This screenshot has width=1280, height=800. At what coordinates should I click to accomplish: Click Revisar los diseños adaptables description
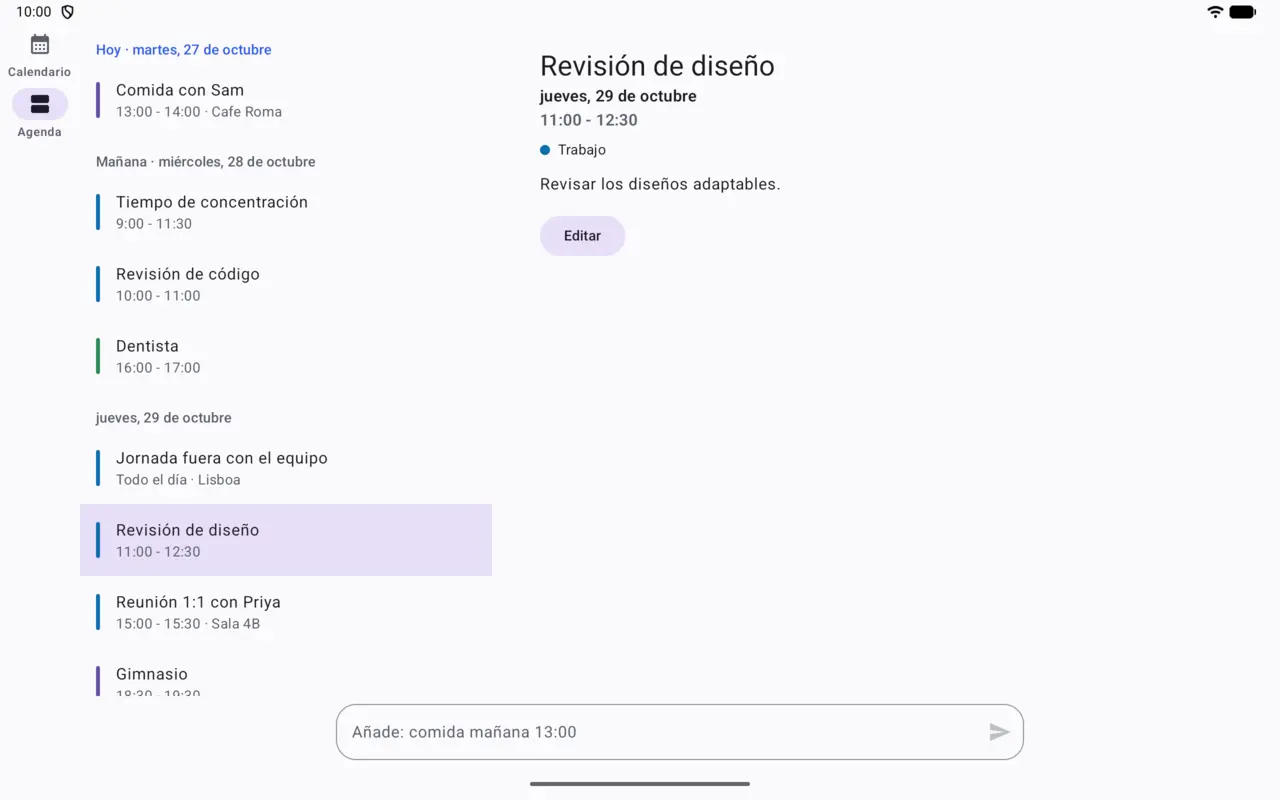point(660,184)
